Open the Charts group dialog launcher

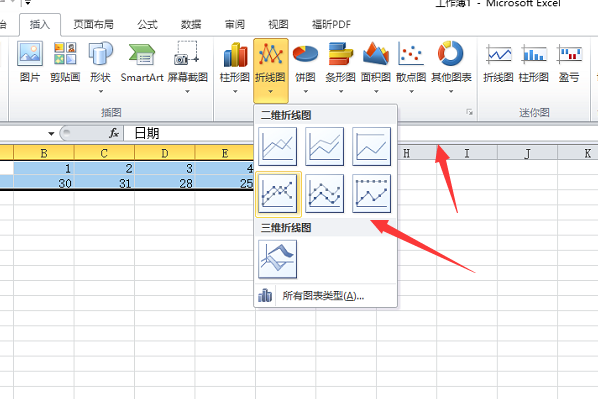tap(469, 112)
